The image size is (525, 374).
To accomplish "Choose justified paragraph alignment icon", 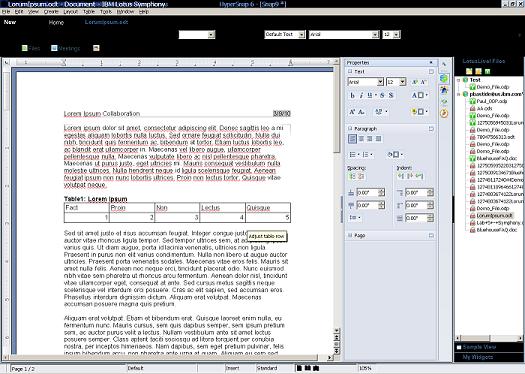I will coord(378,139).
